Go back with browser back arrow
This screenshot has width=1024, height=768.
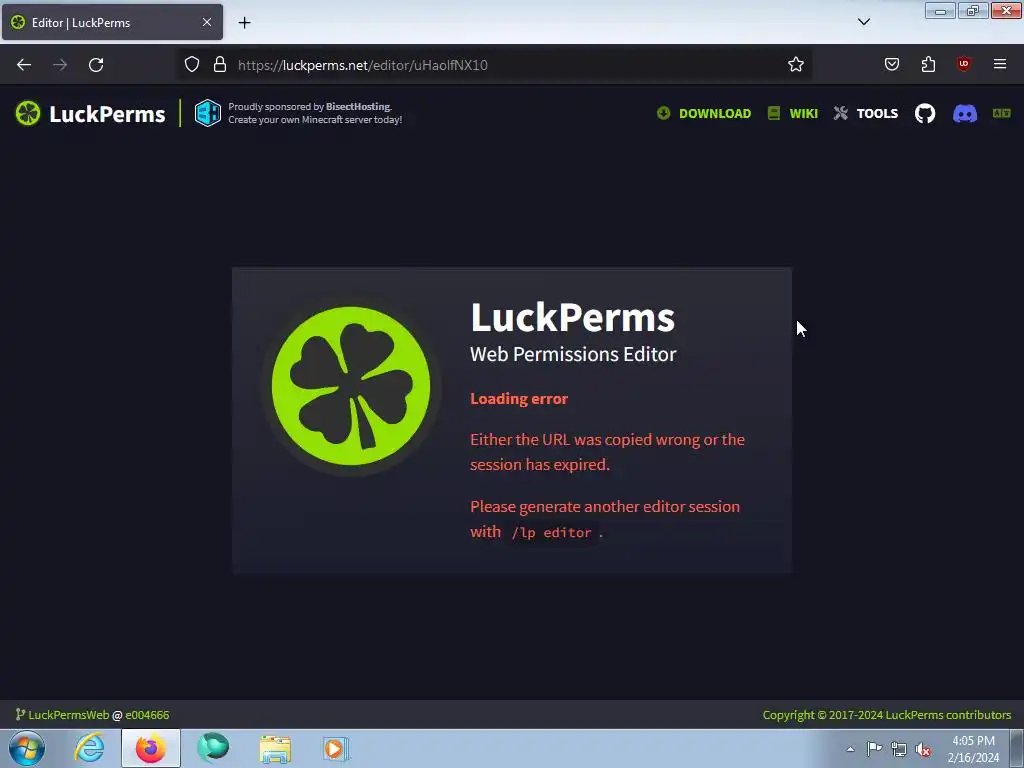coord(24,65)
